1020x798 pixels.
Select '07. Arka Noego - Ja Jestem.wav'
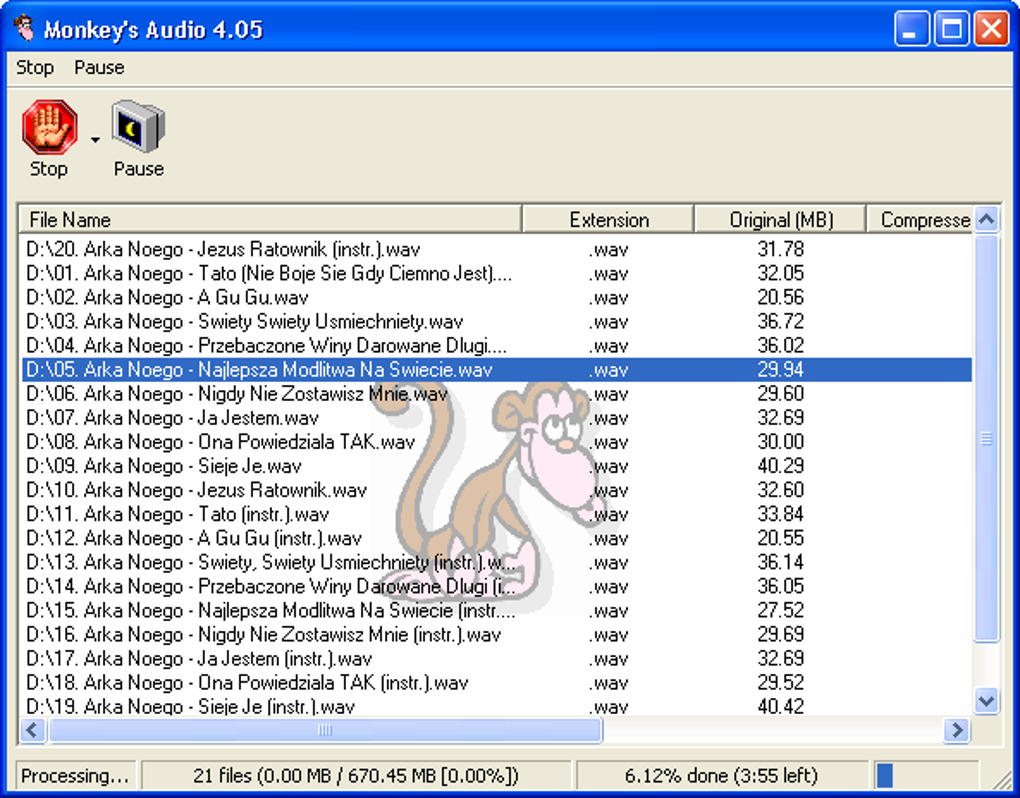[x=497, y=418]
